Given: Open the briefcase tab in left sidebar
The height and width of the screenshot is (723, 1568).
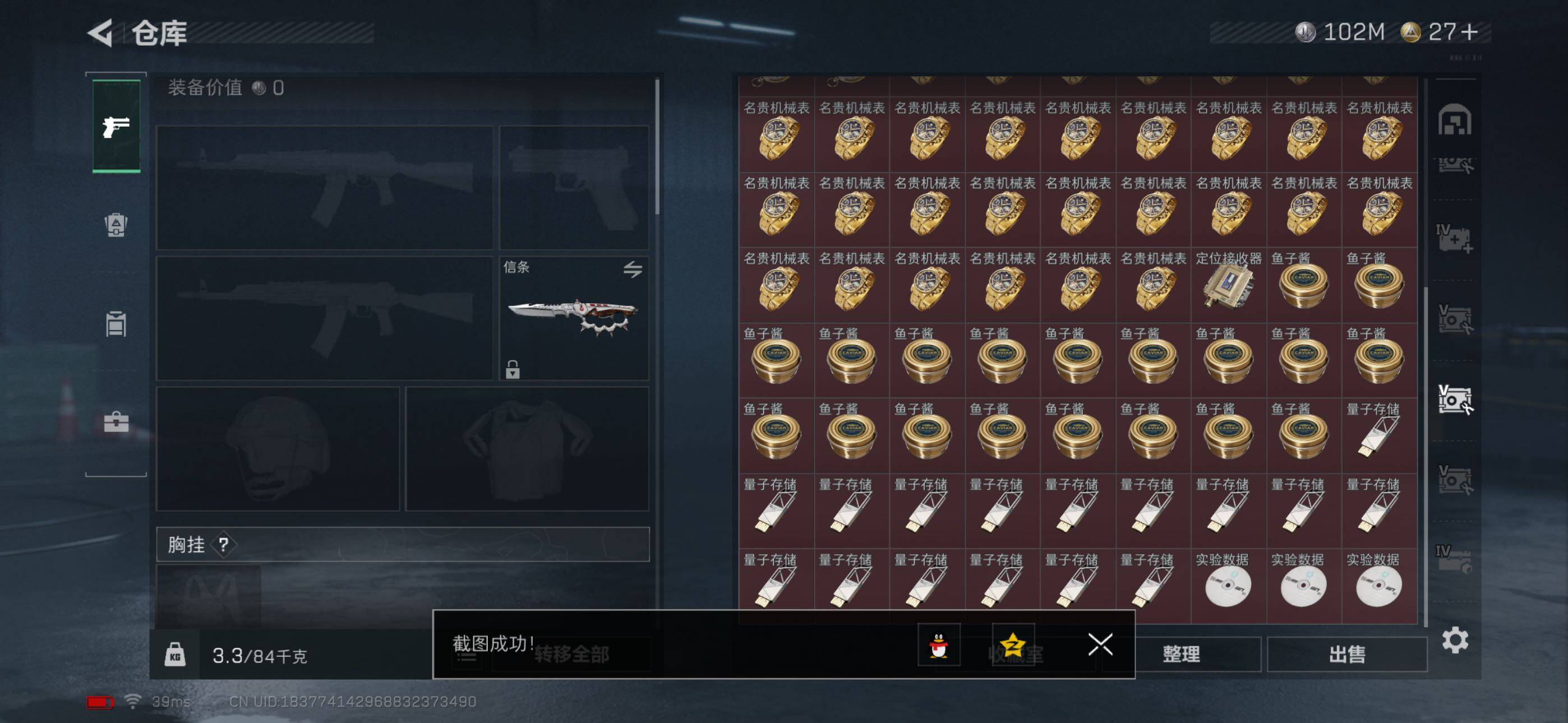Looking at the screenshot, I should (x=116, y=421).
